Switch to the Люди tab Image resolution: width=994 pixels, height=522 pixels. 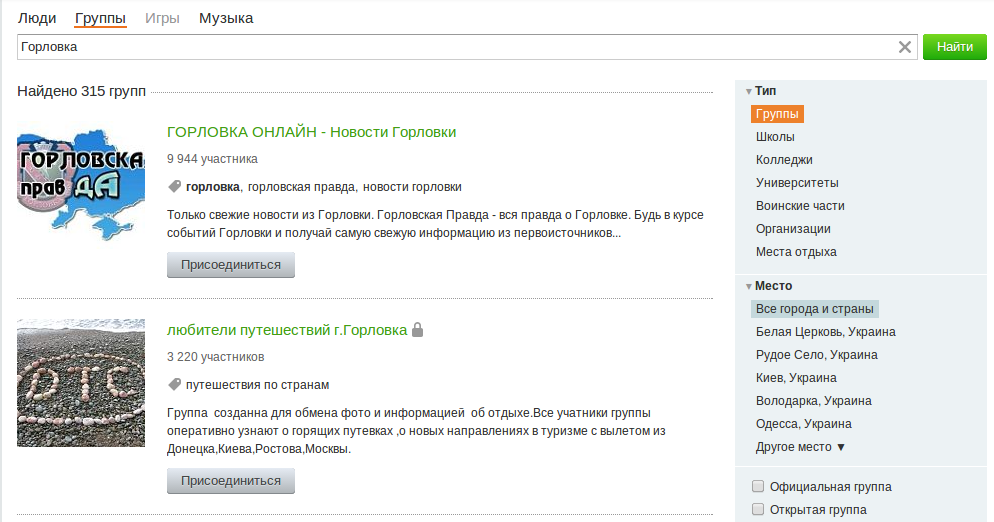pyautogui.click(x=37, y=18)
